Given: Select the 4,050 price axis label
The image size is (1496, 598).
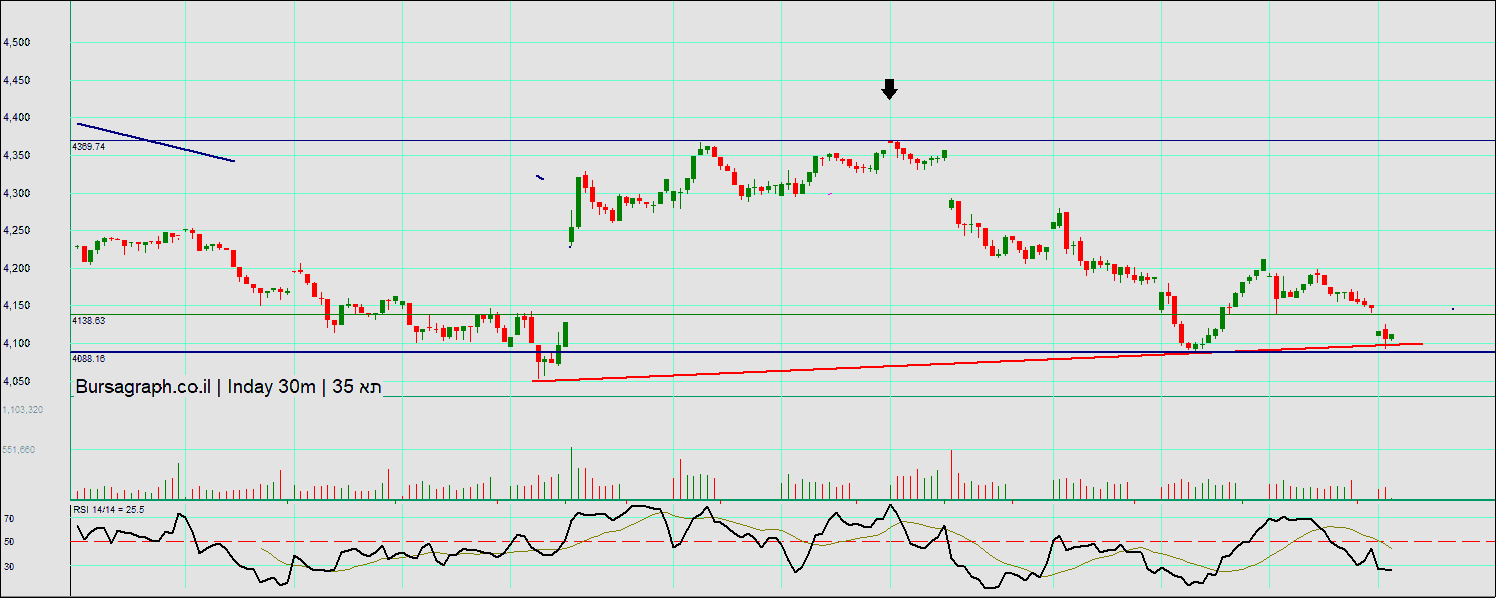Looking at the screenshot, I should coord(16,382).
